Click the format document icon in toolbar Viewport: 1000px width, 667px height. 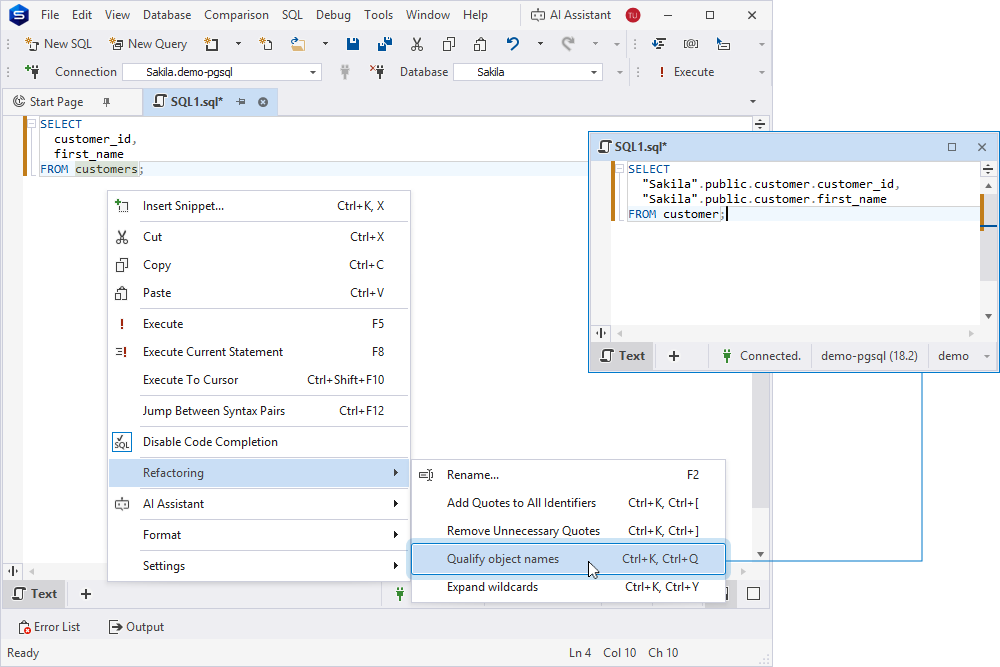[659, 44]
